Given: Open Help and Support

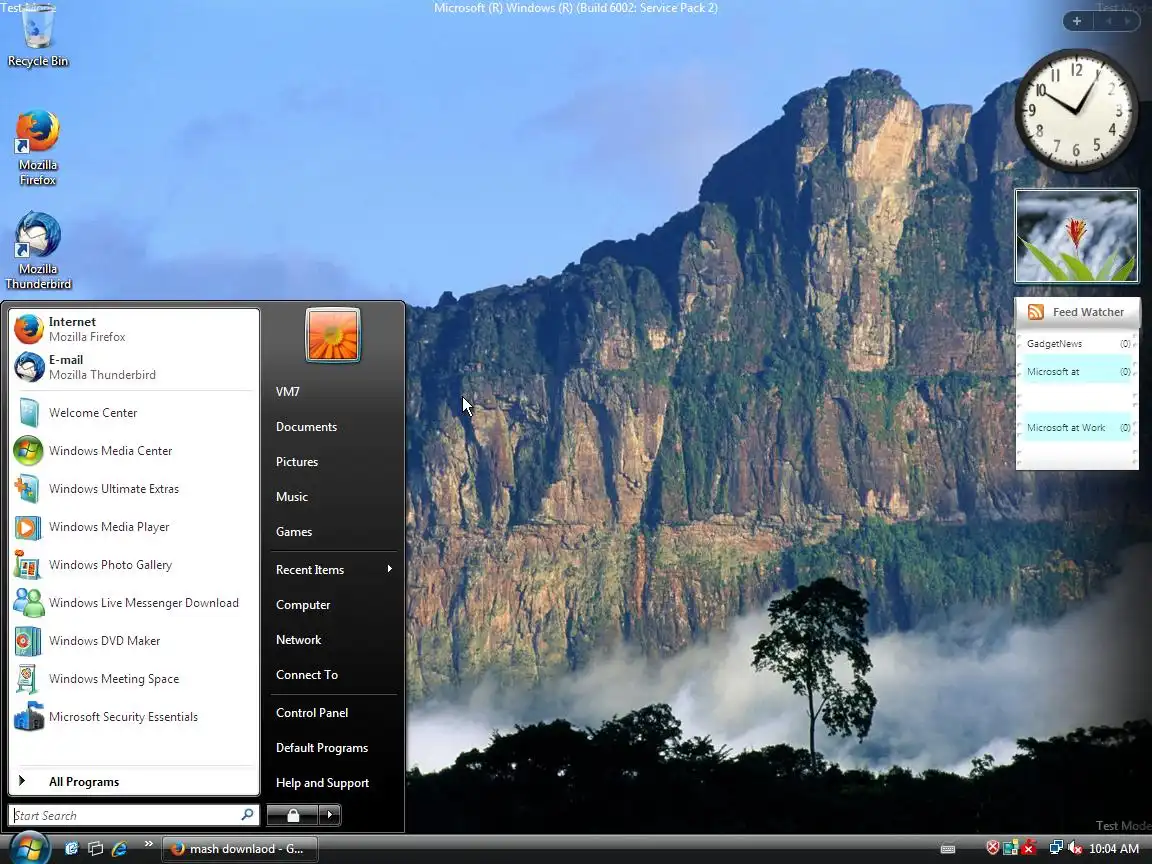Looking at the screenshot, I should pos(333,783).
